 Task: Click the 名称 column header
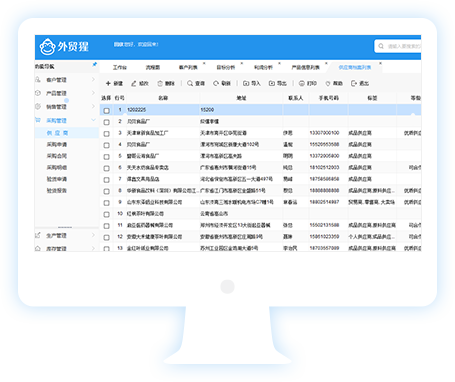click(x=163, y=98)
